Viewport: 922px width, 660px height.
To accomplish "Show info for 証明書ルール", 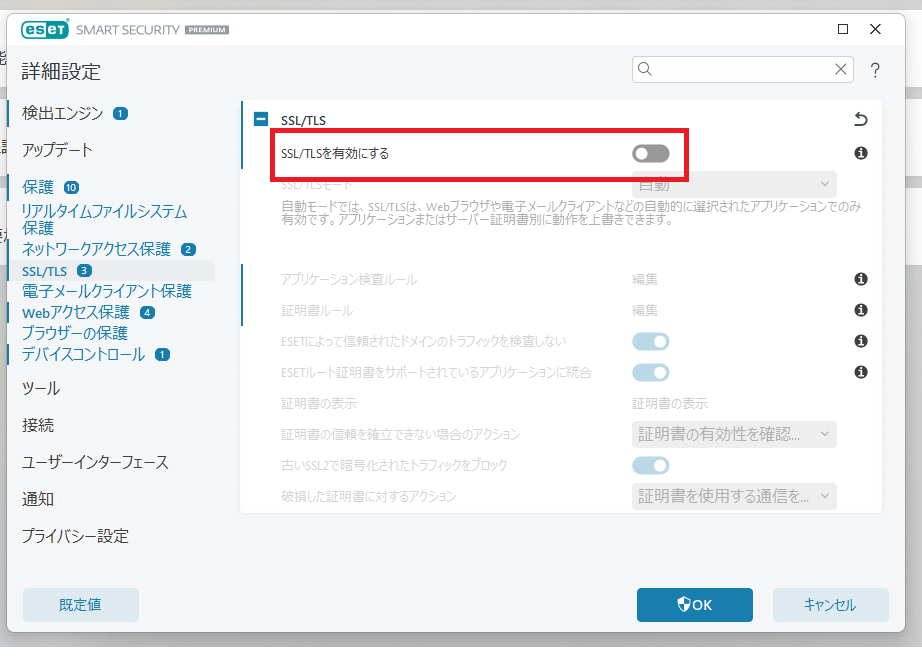I will coord(861,310).
